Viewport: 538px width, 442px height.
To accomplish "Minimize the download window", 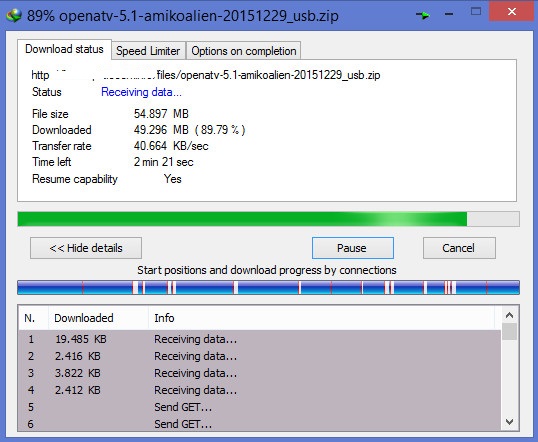I will (449, 14).
